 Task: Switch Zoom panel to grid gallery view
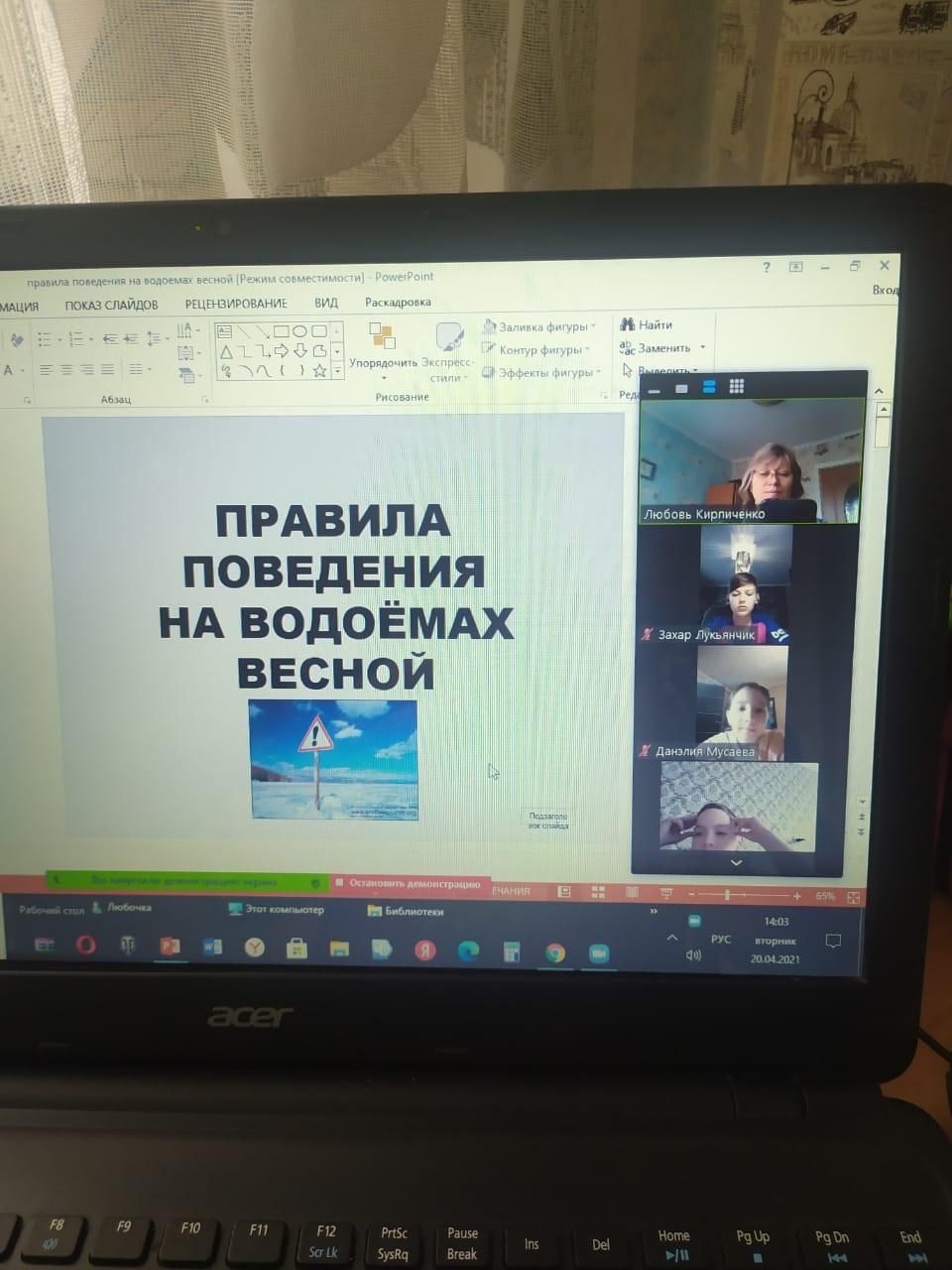[736, 386]
